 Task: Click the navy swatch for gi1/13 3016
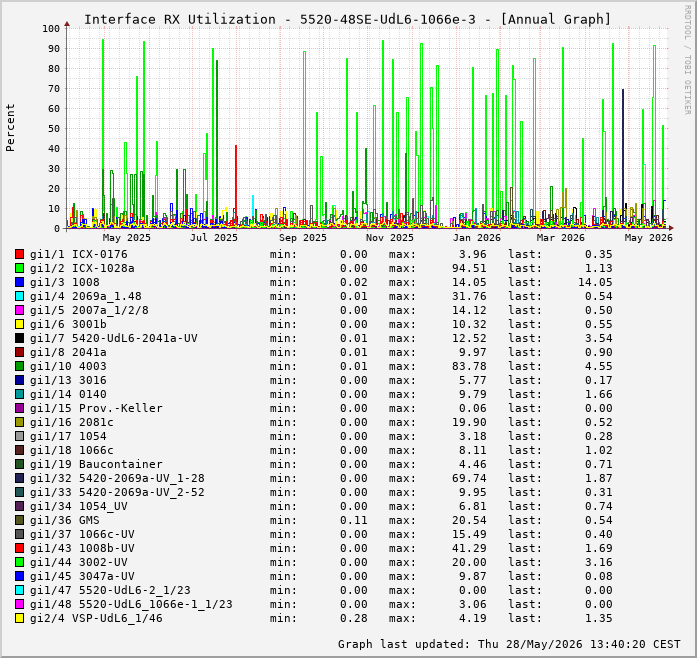[x=19, y=380]
